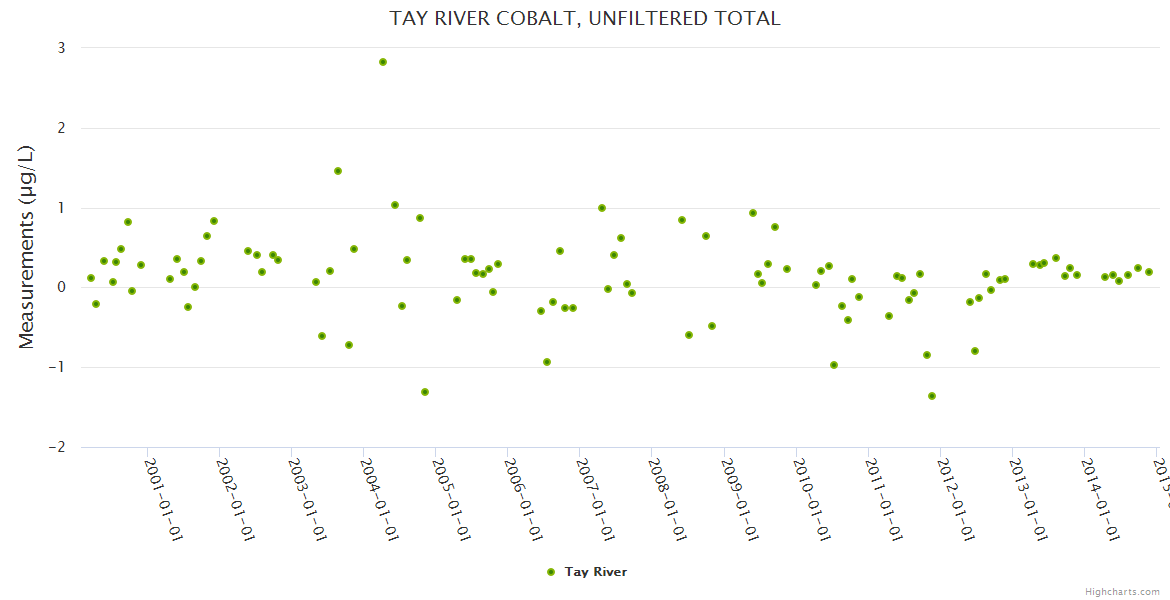The image size is (1170, 600).
Task: Toggle the Tay River legend series
Action: (596, 572)
